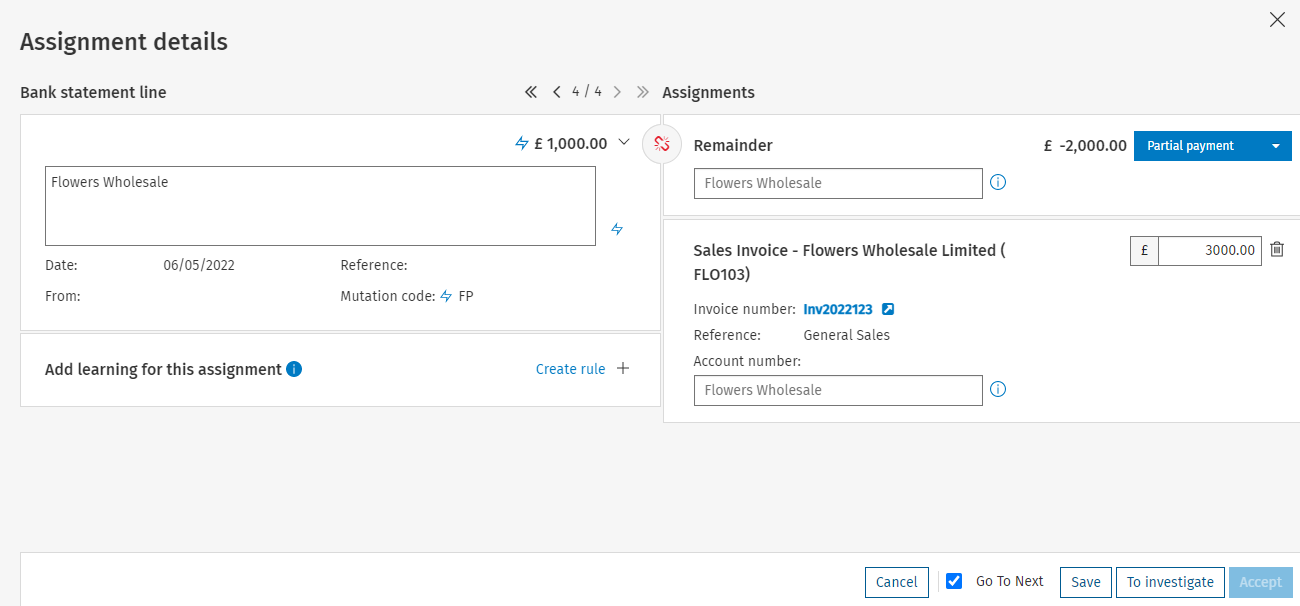Click the Remainder amount £ -2,000.00
Screen dimensions: 1300x606
point(1085,146)
